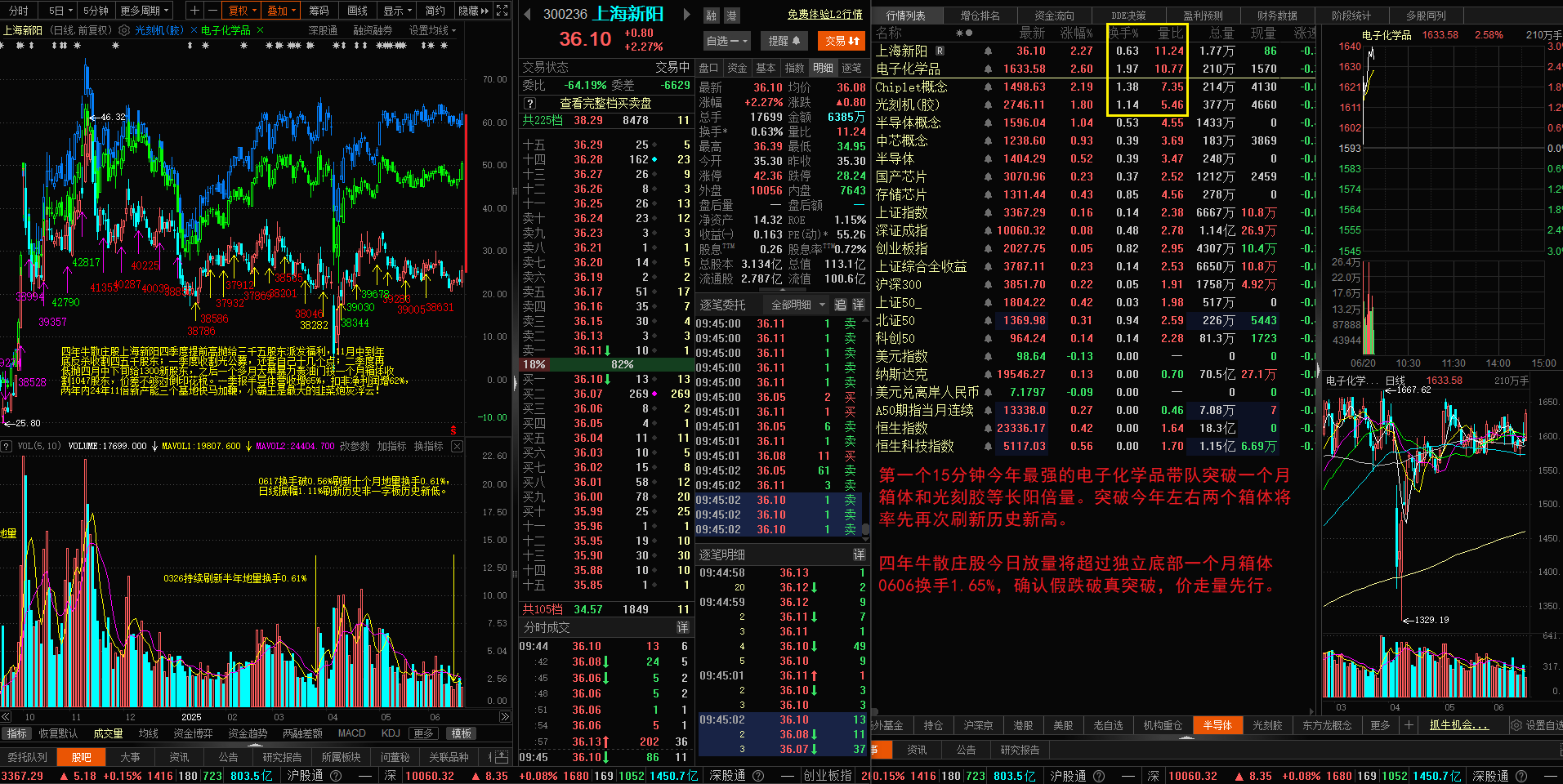The height and width of the screenshot is (784, 1563).
Task: Select the 科创50 row in the index list
Action: pyautogui.click(x=1092, y=338)
